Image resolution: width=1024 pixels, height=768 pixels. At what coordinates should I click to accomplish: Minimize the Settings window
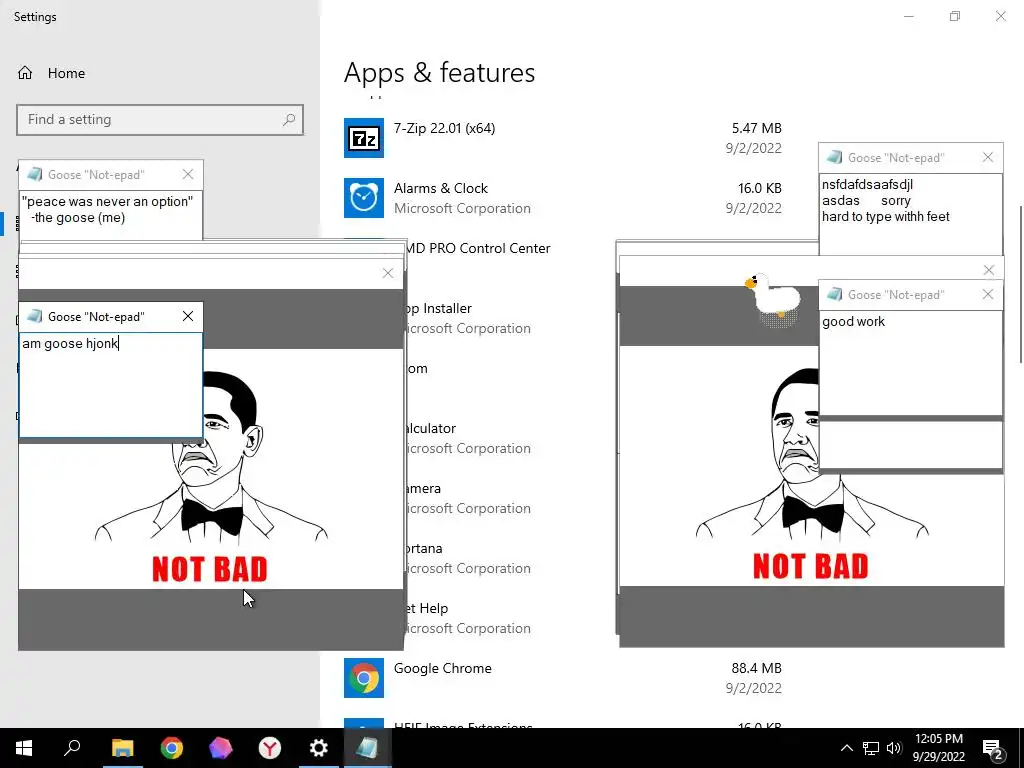tap(908, 16)
